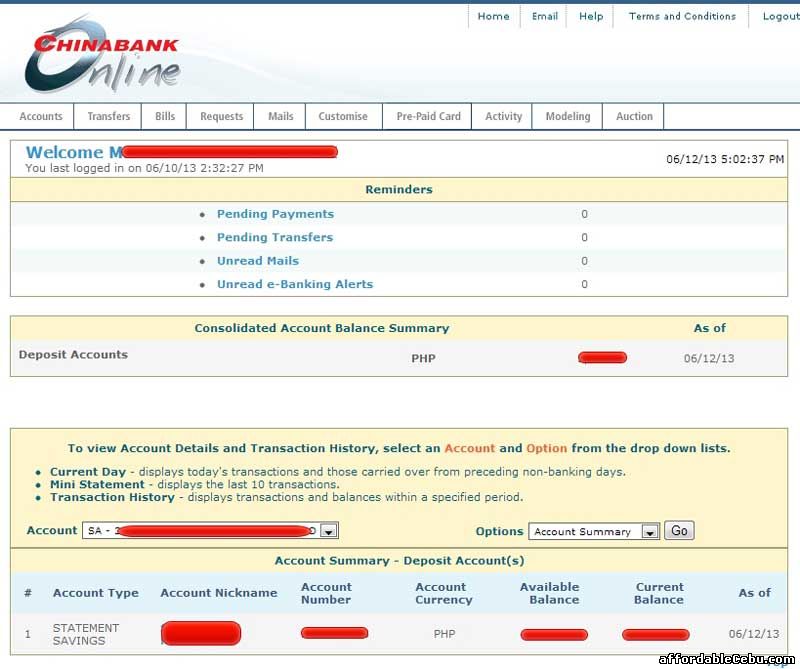This screenshot has width=800, height=669.
Task: Click the Go button
Action: coord(679,531)
